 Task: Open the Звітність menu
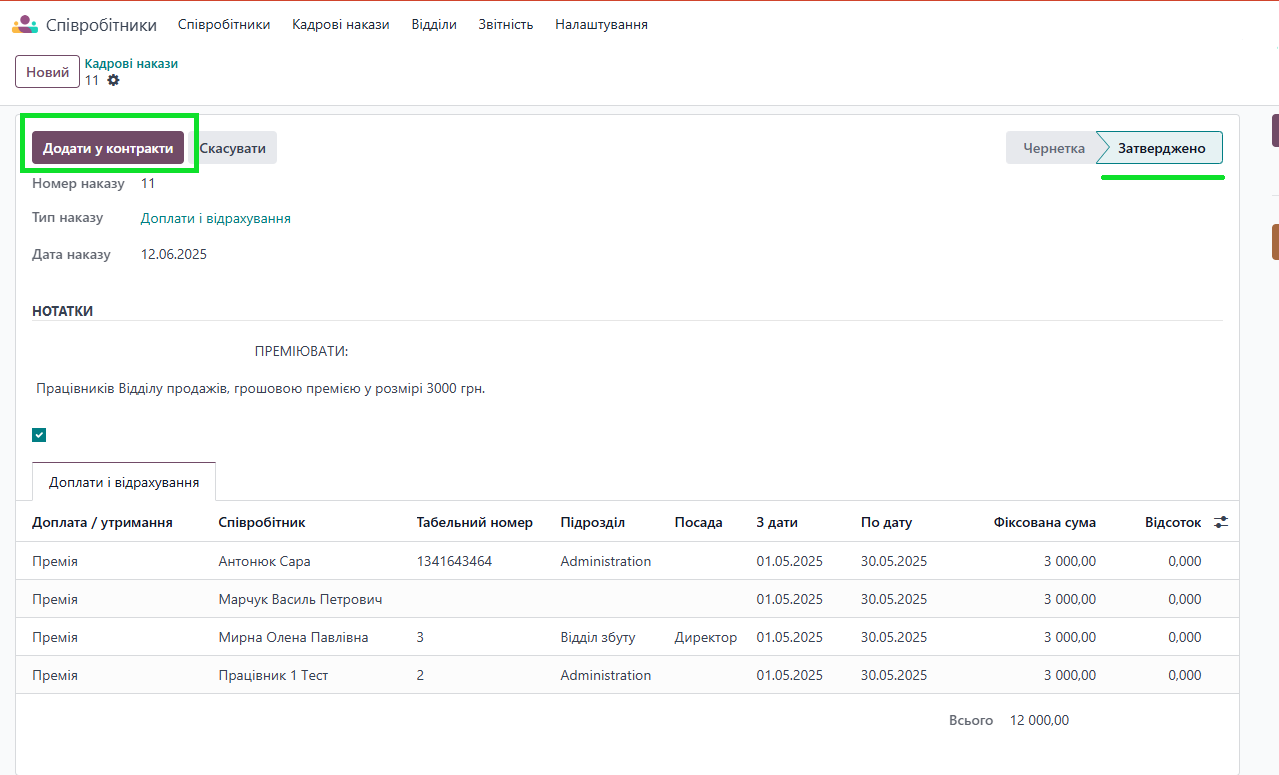click(x=506, y=24)
